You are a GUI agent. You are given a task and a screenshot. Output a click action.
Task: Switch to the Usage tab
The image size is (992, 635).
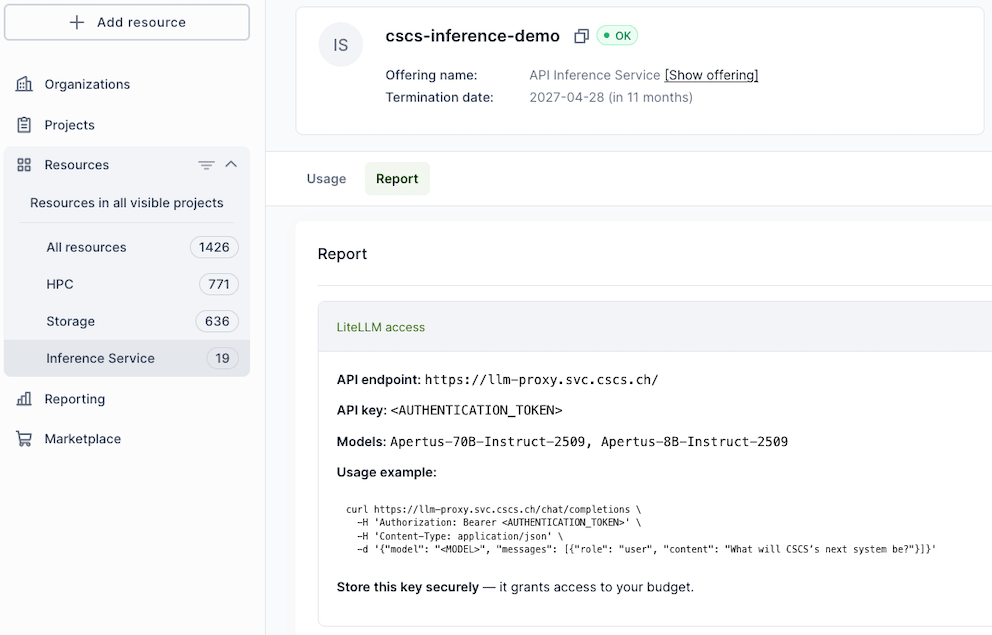326,179
